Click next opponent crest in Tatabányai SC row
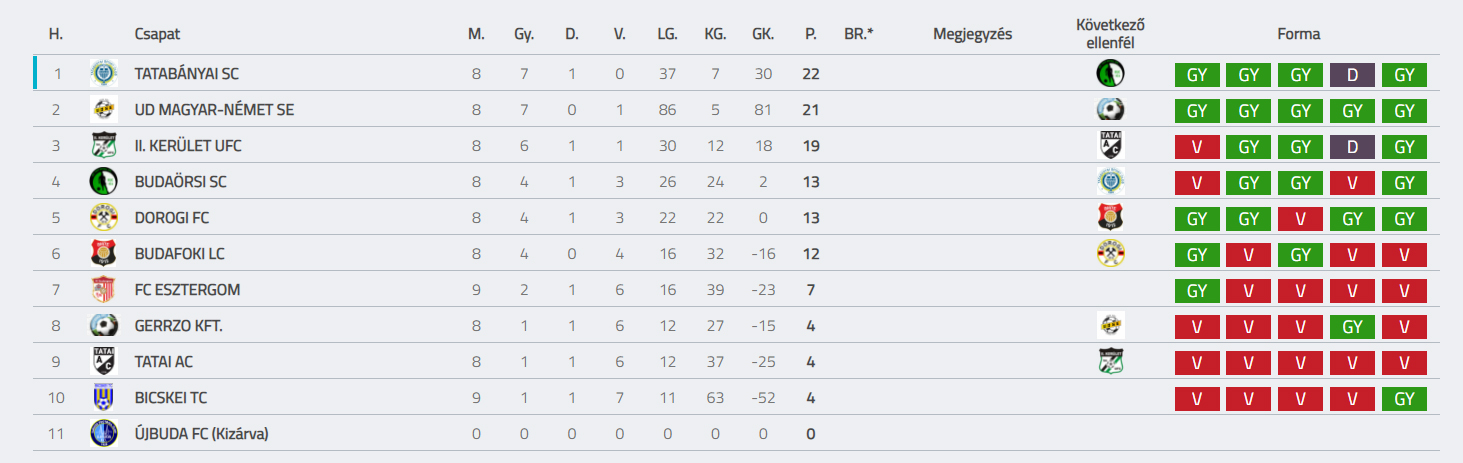 1110,73
